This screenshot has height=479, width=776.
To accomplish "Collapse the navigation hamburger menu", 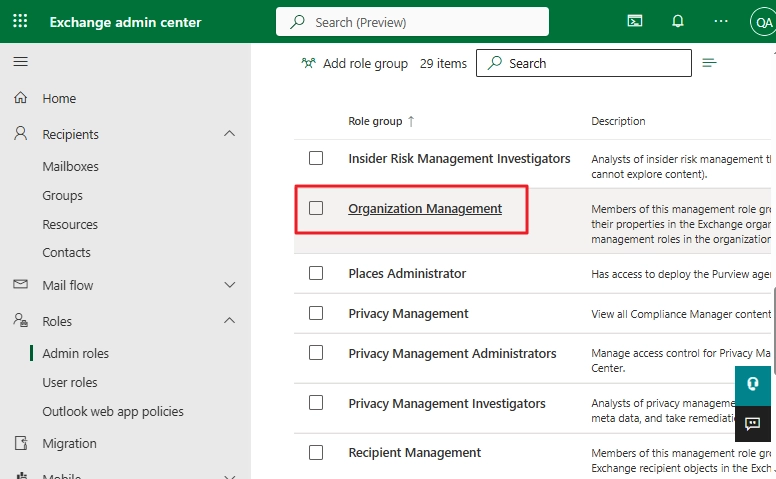I will [x=20, y=61].
